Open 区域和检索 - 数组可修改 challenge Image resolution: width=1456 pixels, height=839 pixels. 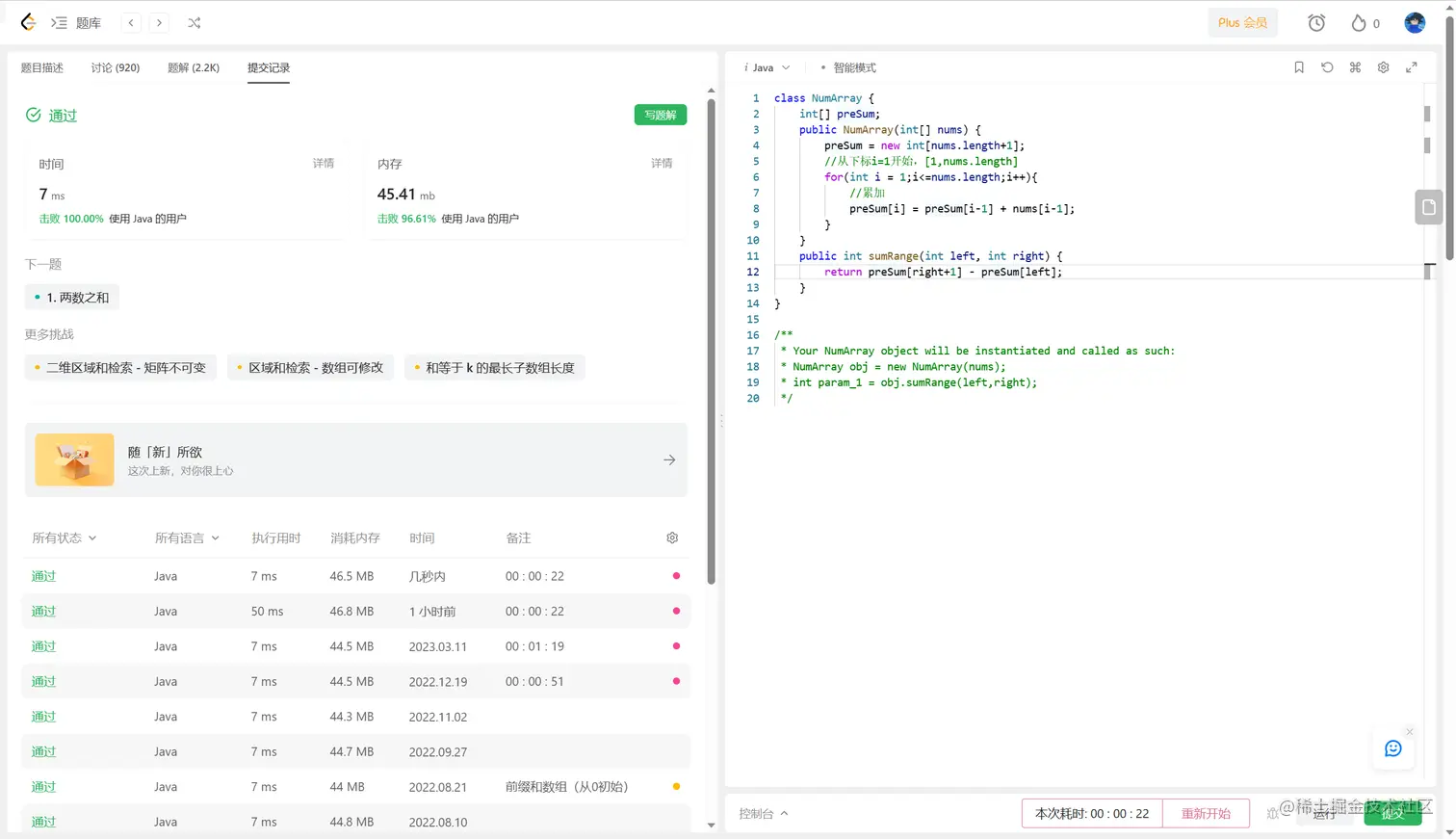tap(310, 368)
